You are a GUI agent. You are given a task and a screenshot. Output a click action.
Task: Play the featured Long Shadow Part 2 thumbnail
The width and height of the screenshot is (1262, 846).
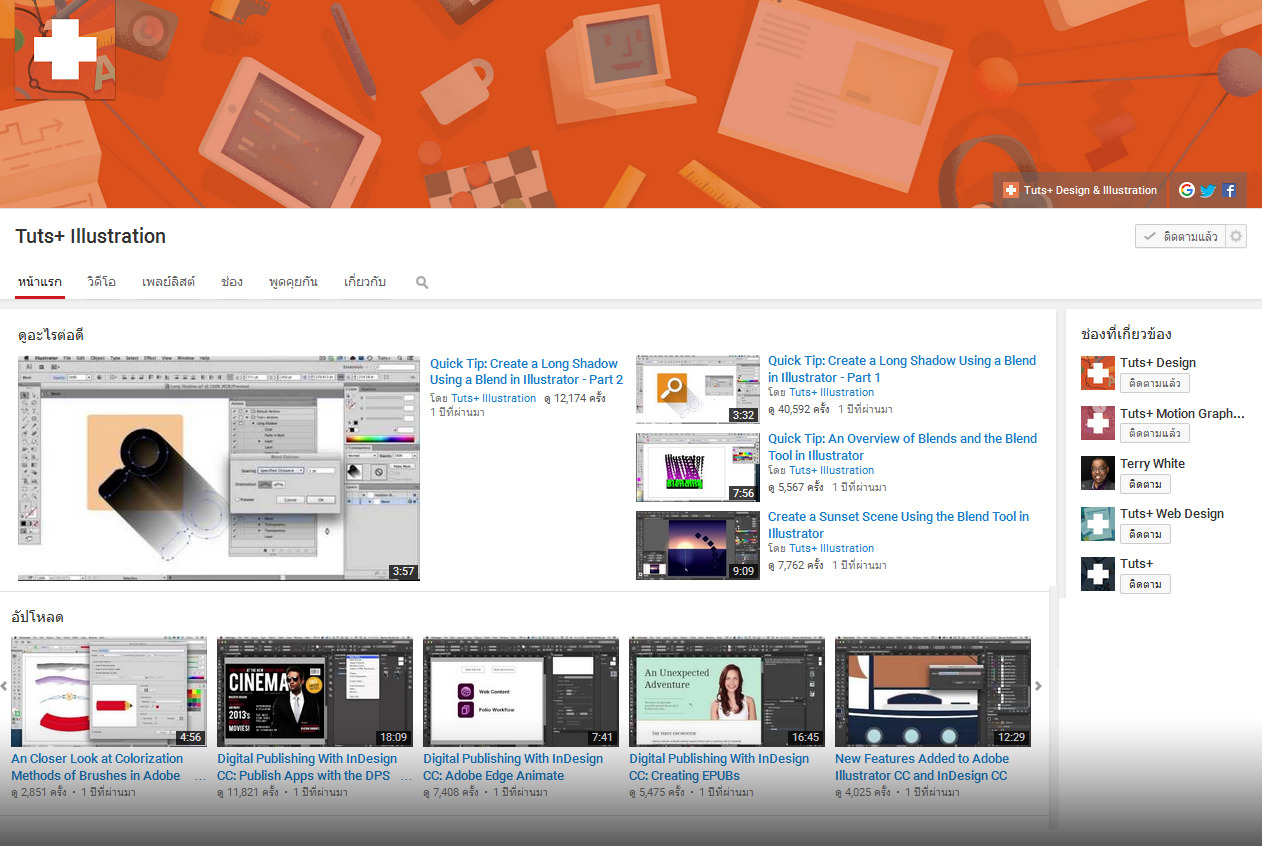218,467
